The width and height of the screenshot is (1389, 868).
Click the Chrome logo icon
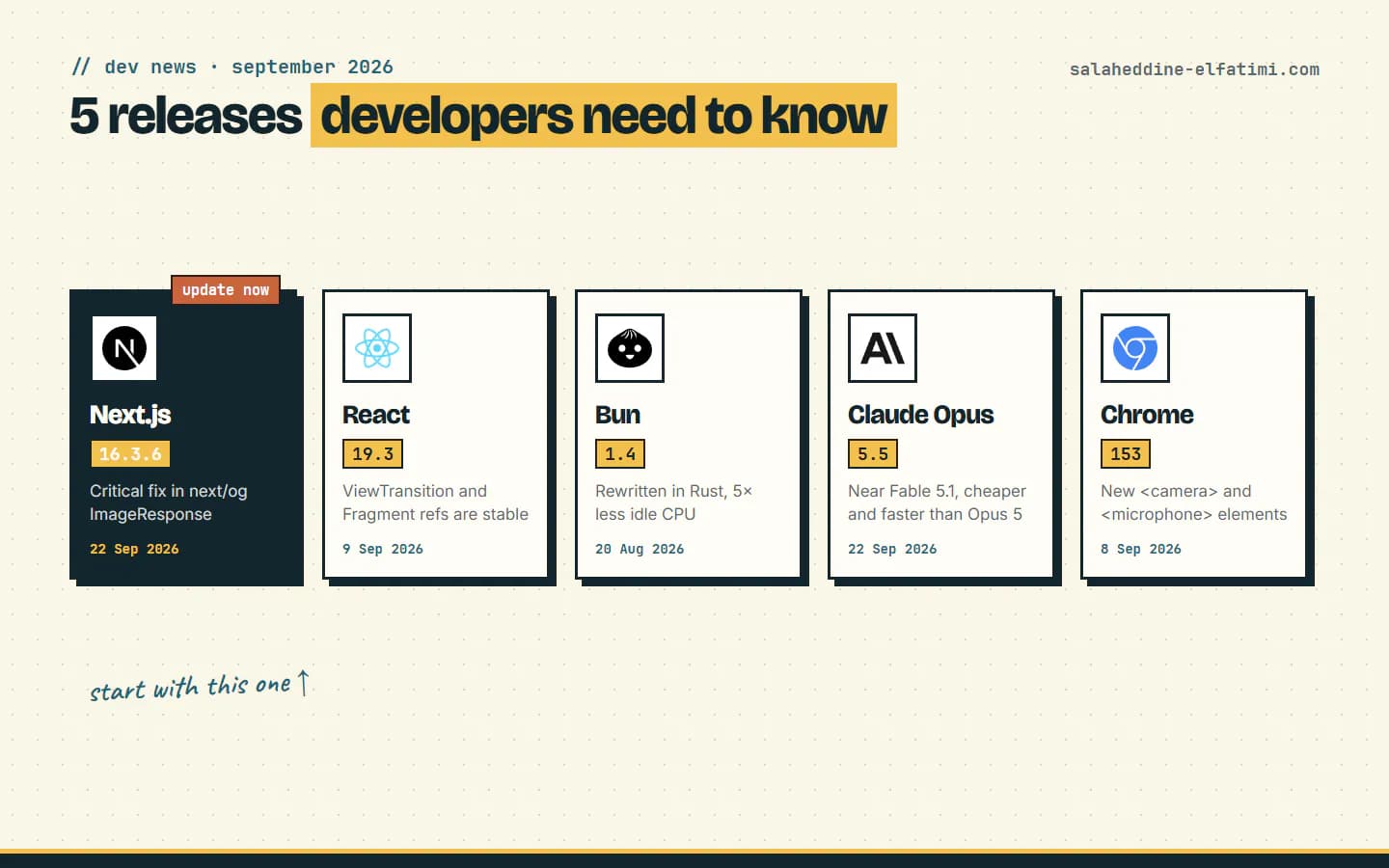click(1135, 348)
